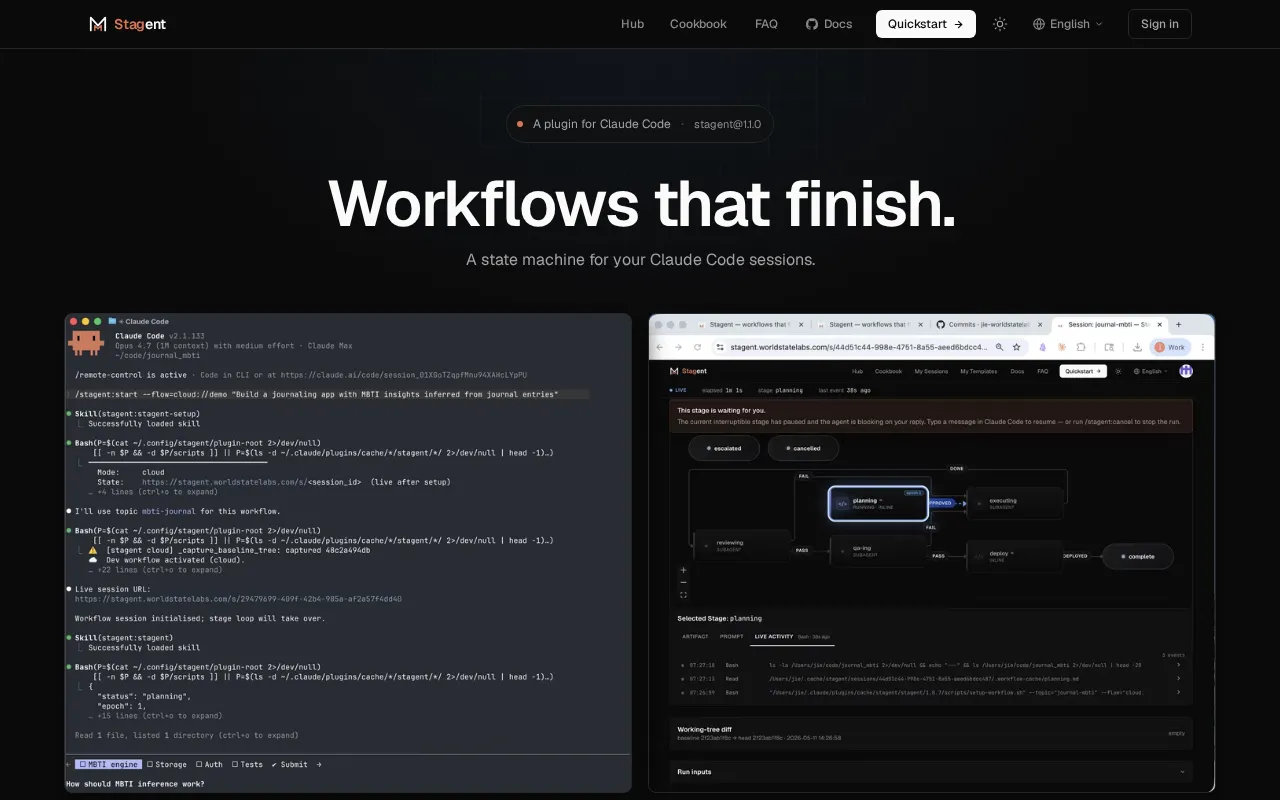Image resolution: width=1280 pixels, height=800 pixels.
Task: Click the Sign in button
Action: tap(1160, 24)
